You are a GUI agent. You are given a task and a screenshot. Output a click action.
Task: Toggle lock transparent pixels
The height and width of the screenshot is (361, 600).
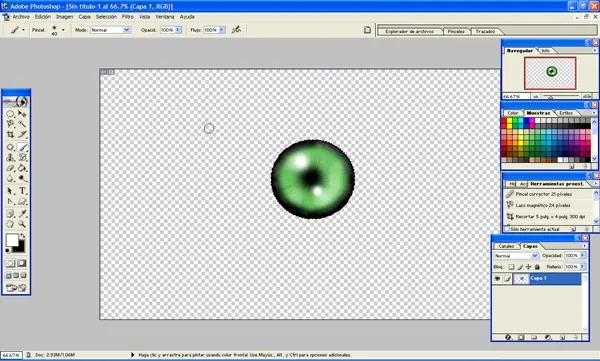point(511,267)
